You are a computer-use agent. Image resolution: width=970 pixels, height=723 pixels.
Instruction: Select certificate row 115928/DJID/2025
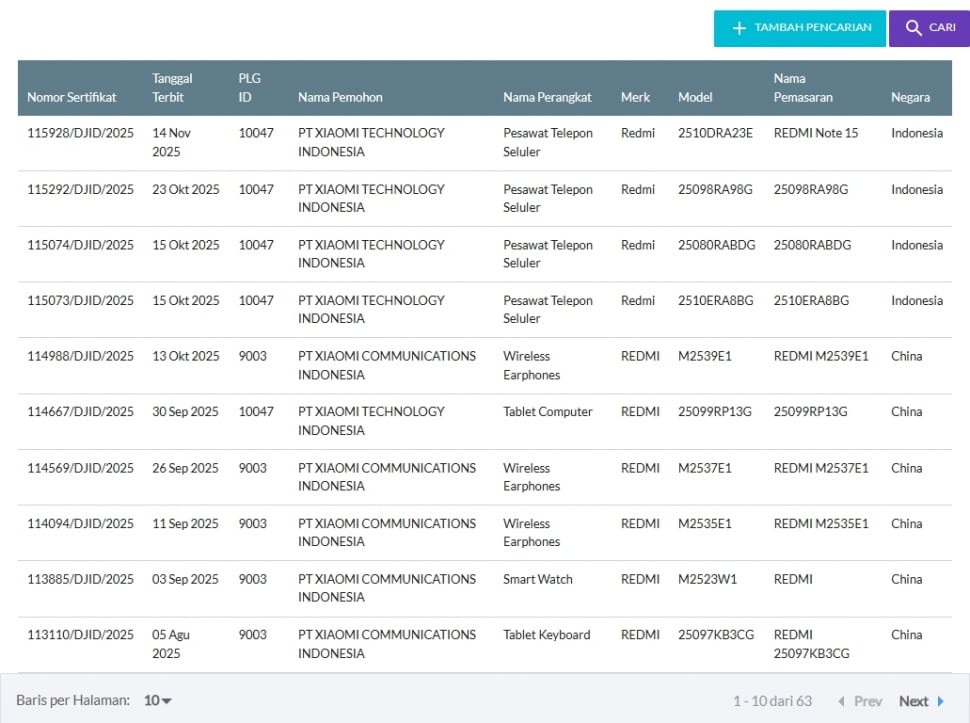(80, 133)
